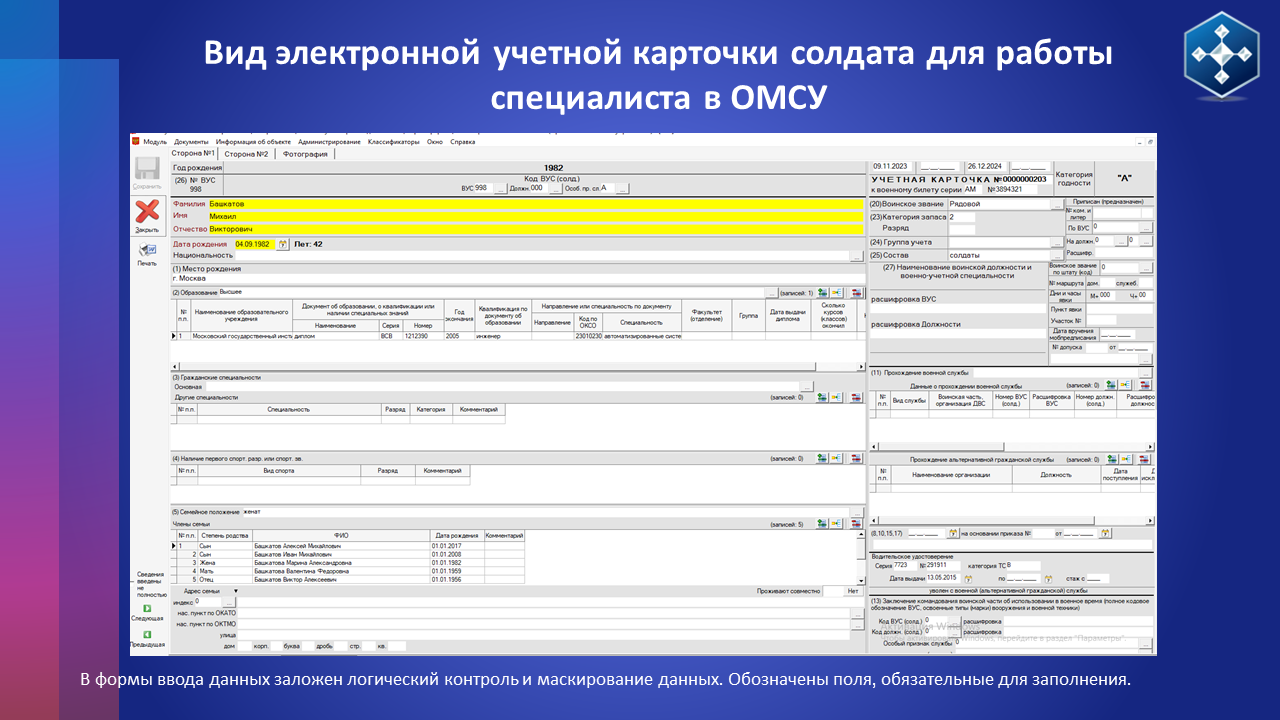Click the education table horizontal scrollbar
This screenshot has height=720, width=1280.
click(516, 366)
